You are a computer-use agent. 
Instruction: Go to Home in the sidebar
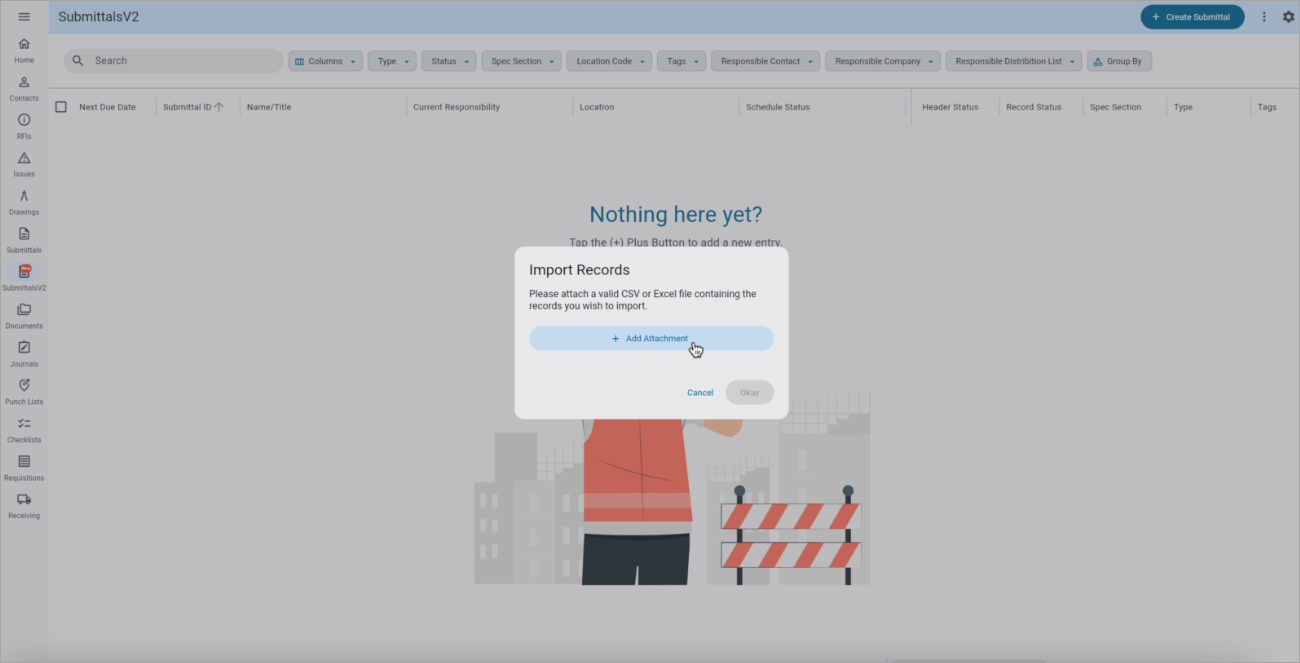click(24, 51)
